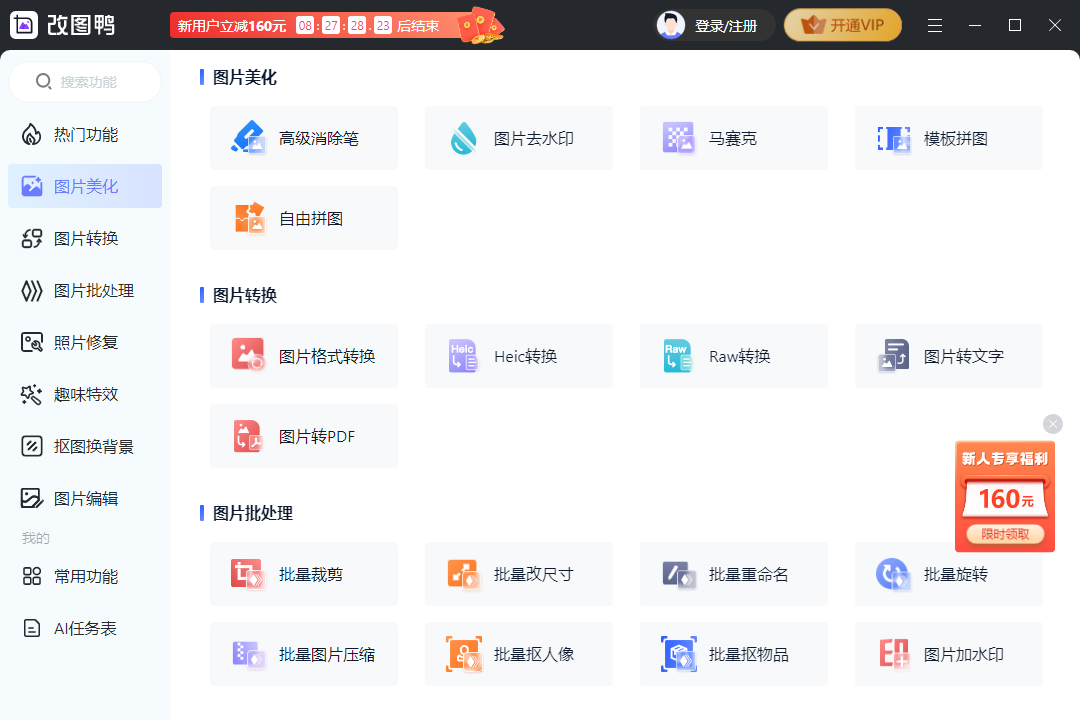Launch the 模板拼图 template collage tool
1080x720 pixels.
tap(948, 138)
